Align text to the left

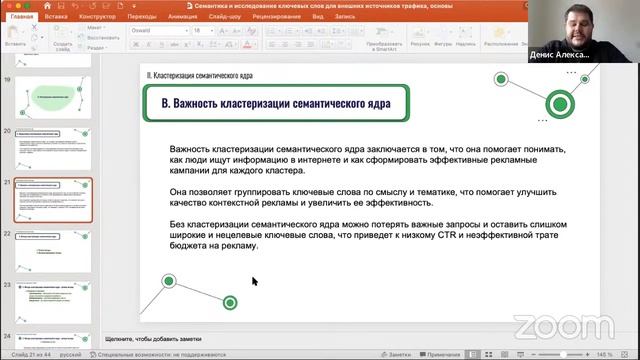(x=272, y=44)
